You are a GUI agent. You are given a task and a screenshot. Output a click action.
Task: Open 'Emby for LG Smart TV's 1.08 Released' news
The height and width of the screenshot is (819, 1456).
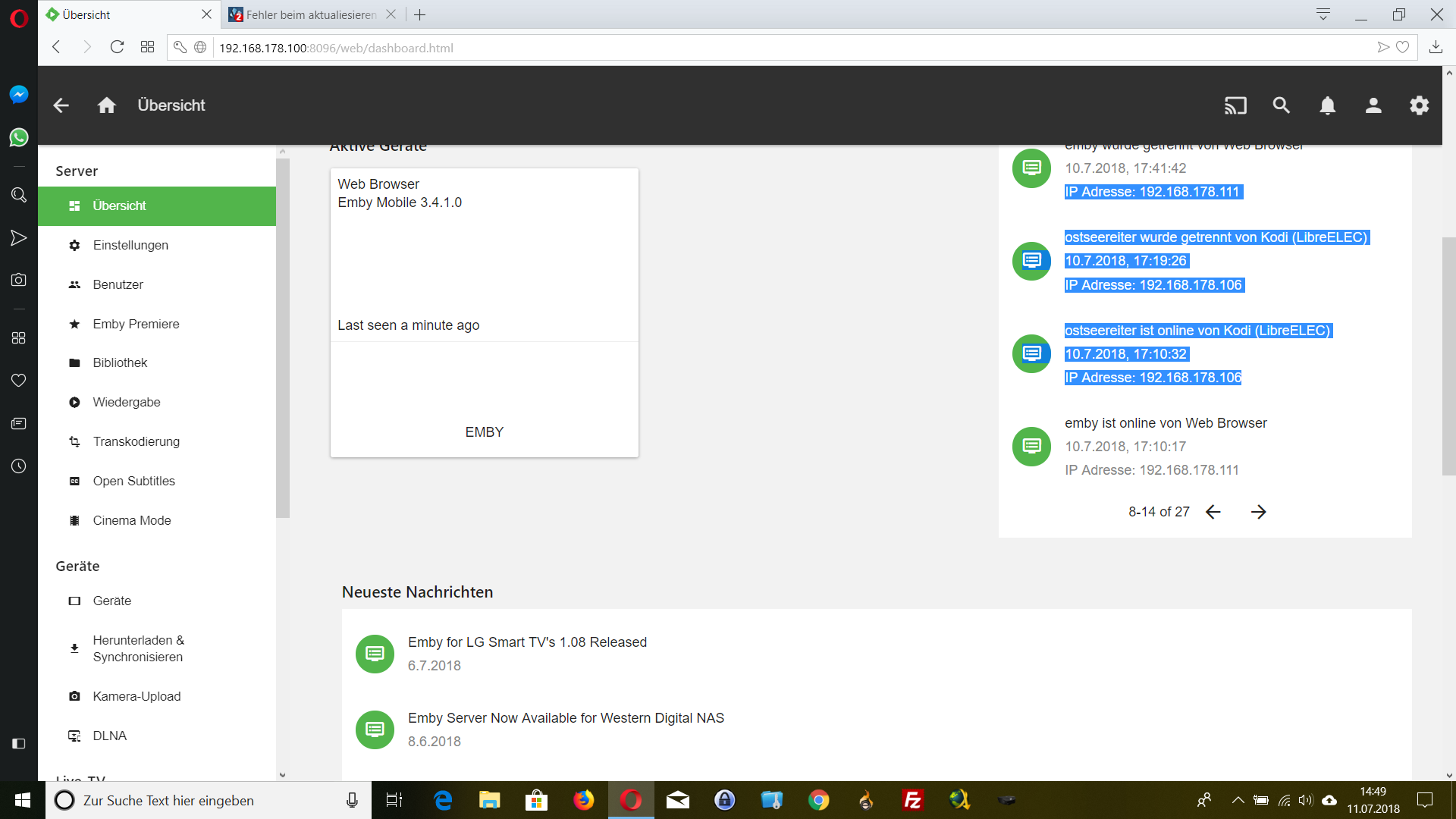[x=527, y=642]
